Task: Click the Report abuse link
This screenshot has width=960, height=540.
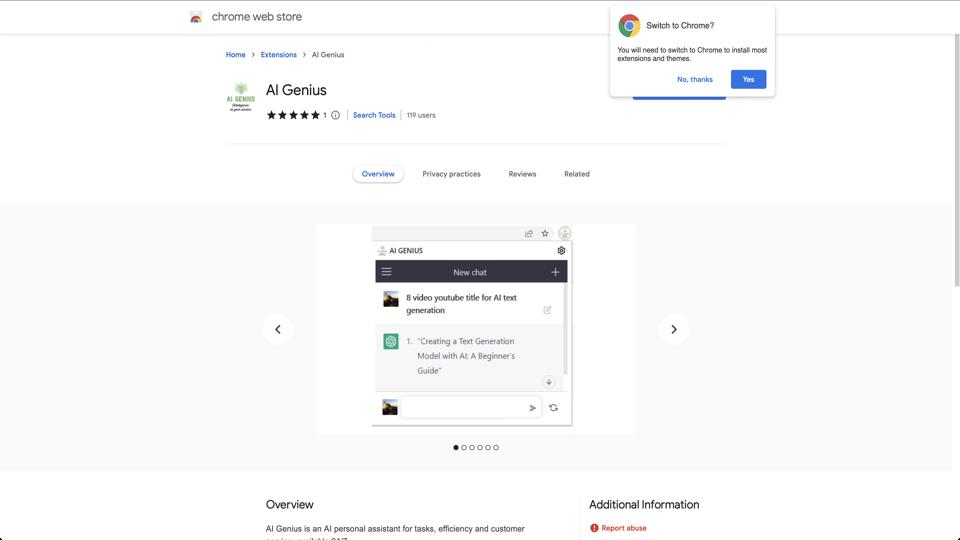Action: coord(624,528)
